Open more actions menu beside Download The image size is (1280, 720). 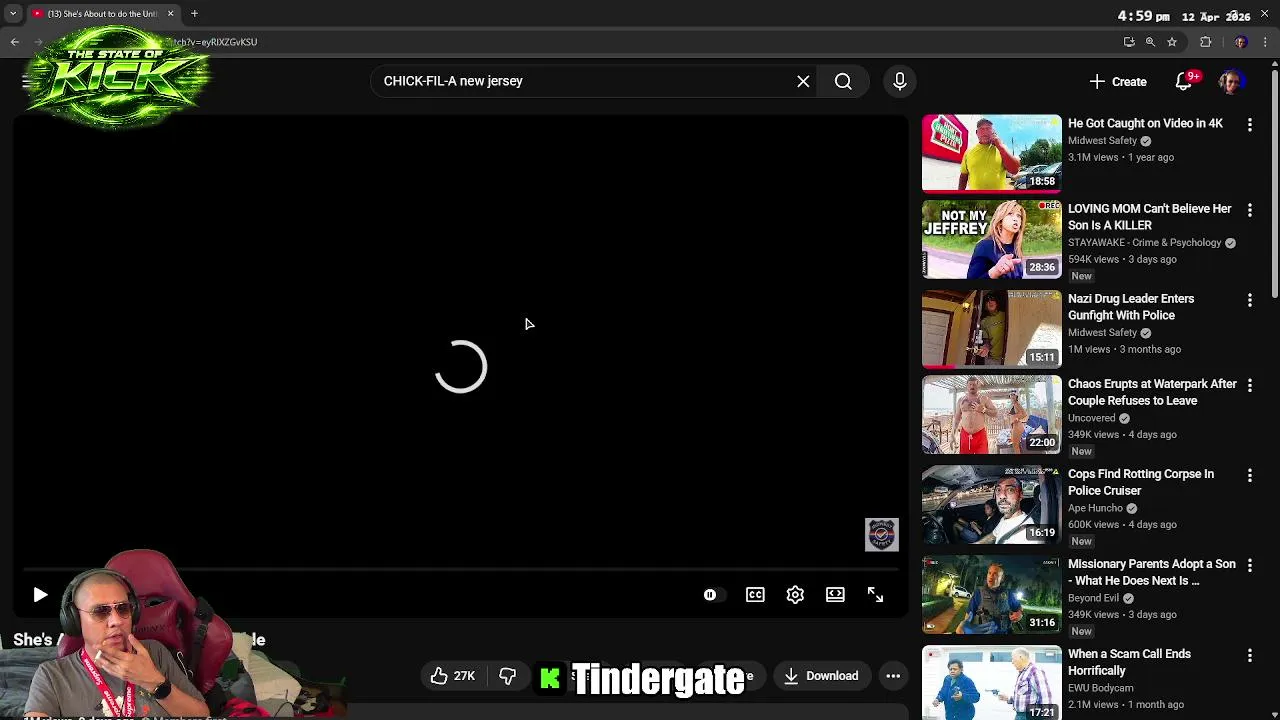coord(893,676)
